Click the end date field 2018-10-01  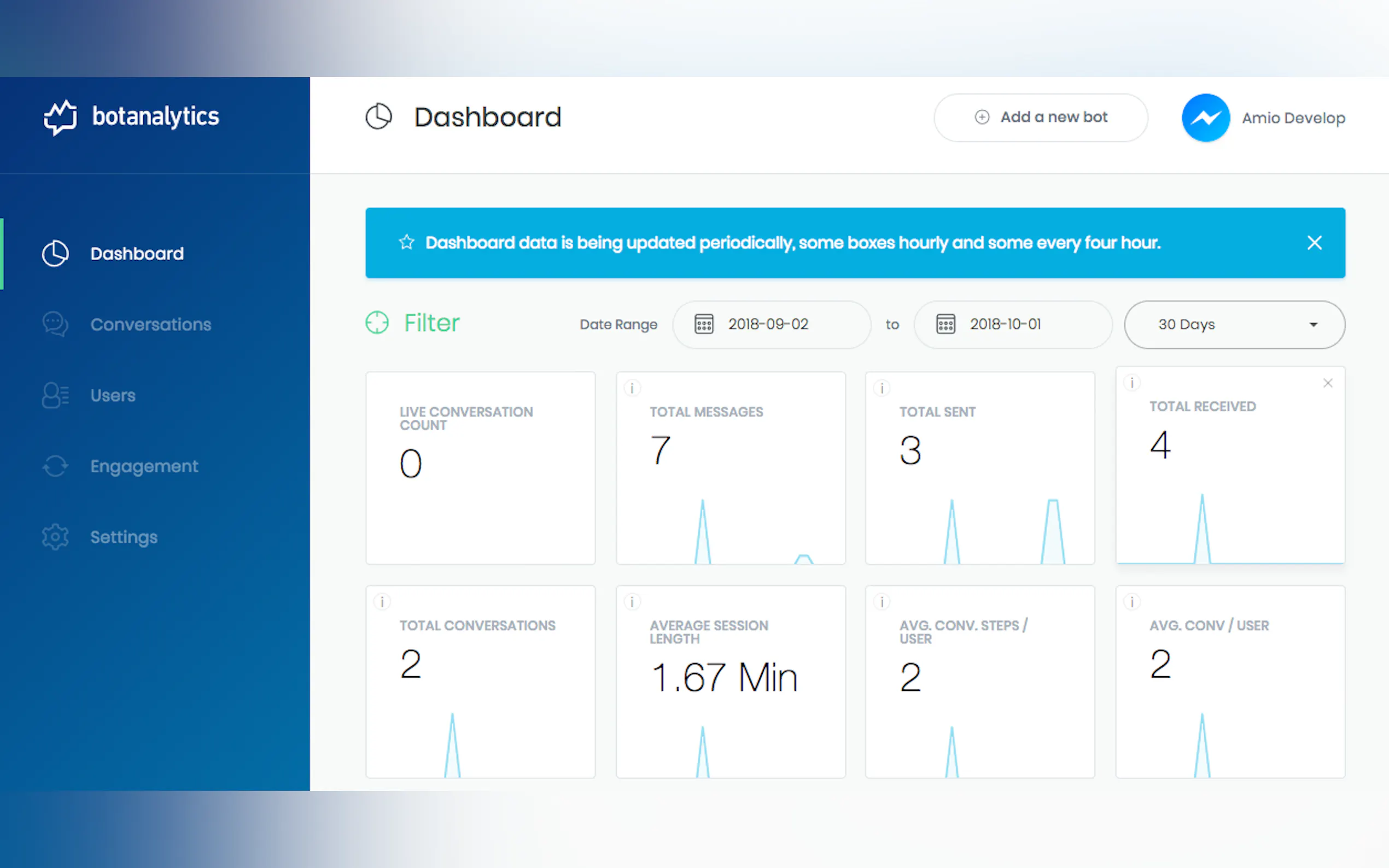click(x=1012, y=324)
